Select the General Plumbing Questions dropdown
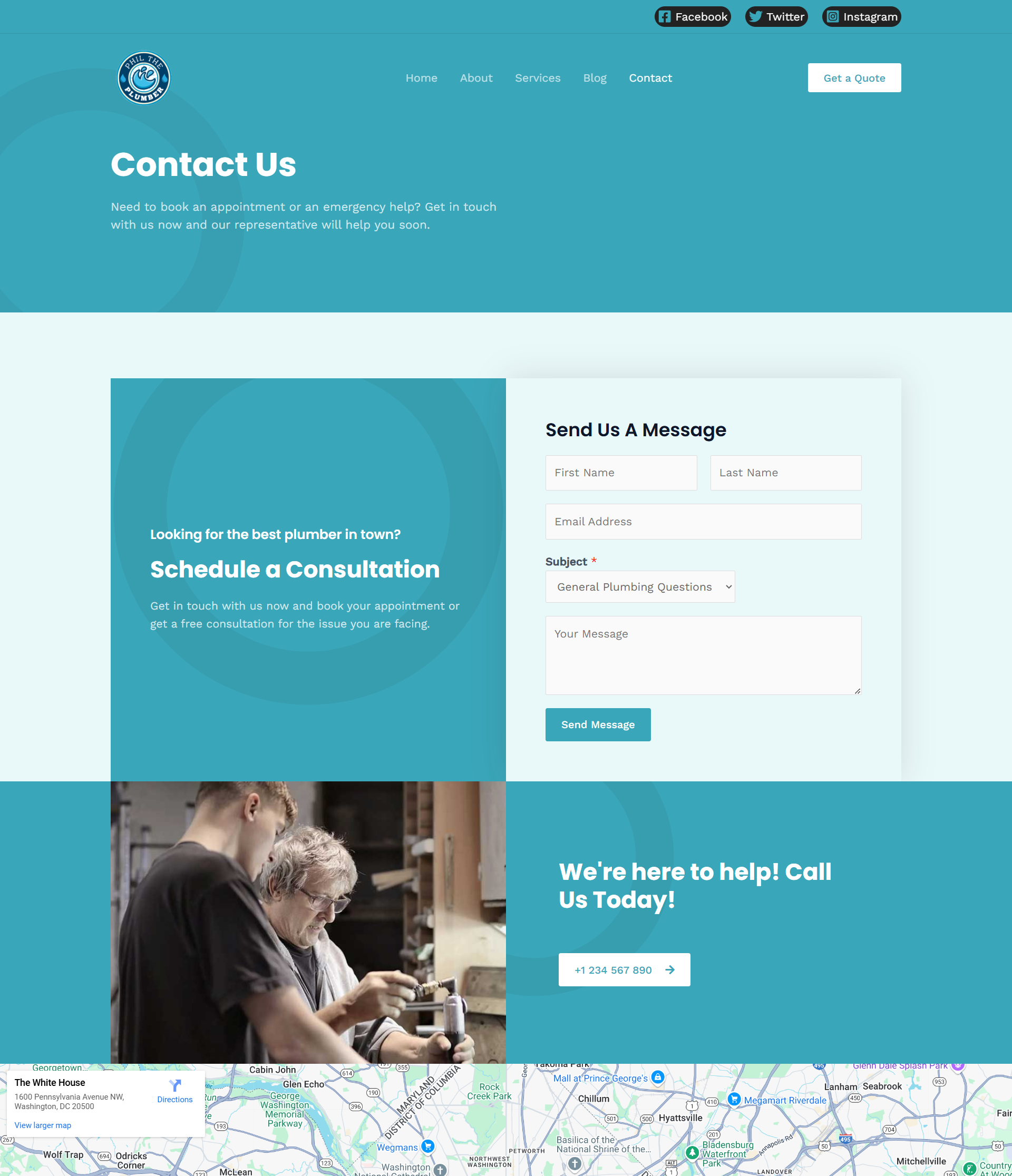The width and height of the screenshot is (1012, 1176). [x=640, y=586]
